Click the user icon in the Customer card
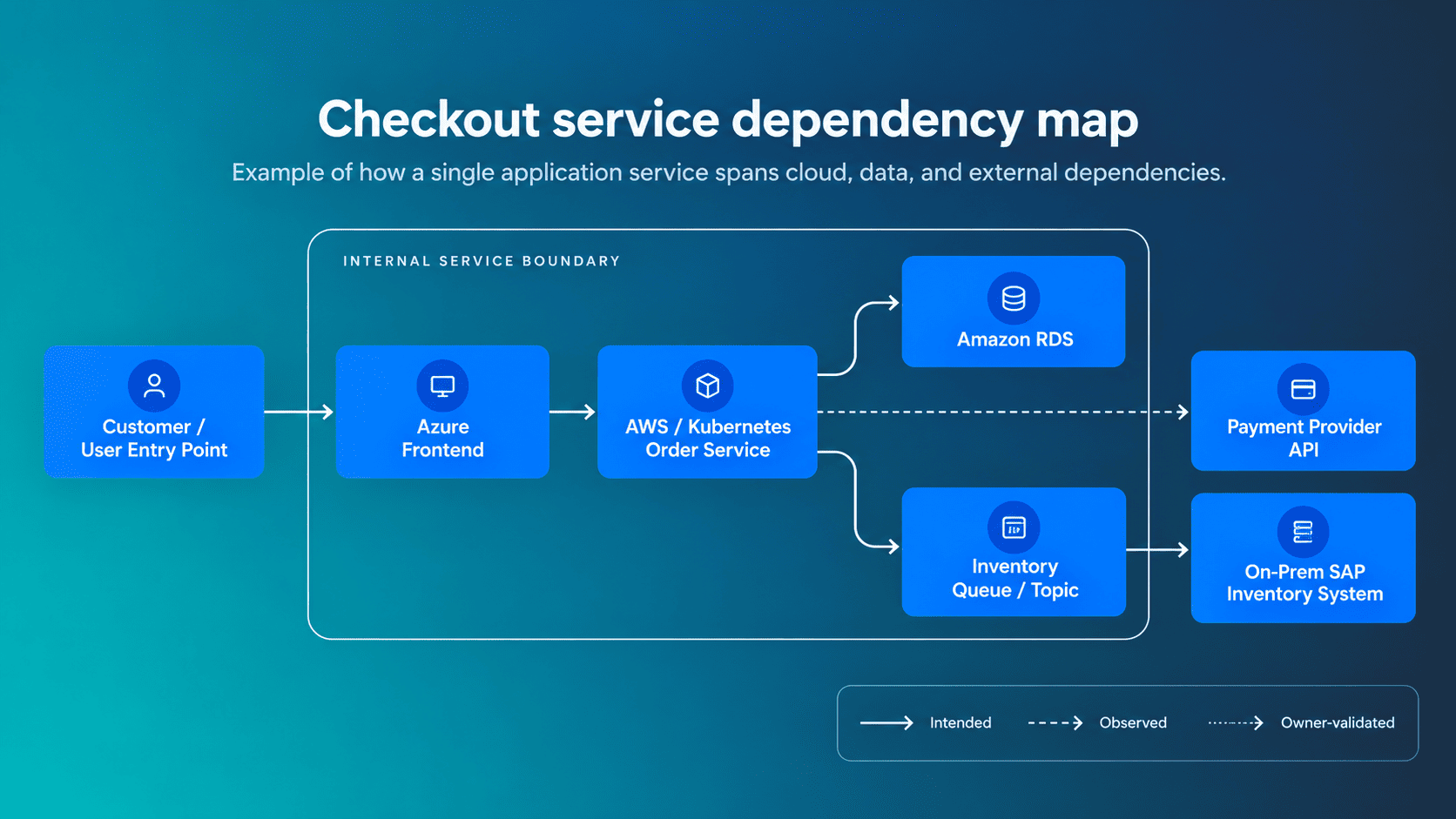Image resolution: width=1456 pixels, height=819 pixels. coord(154,386)
